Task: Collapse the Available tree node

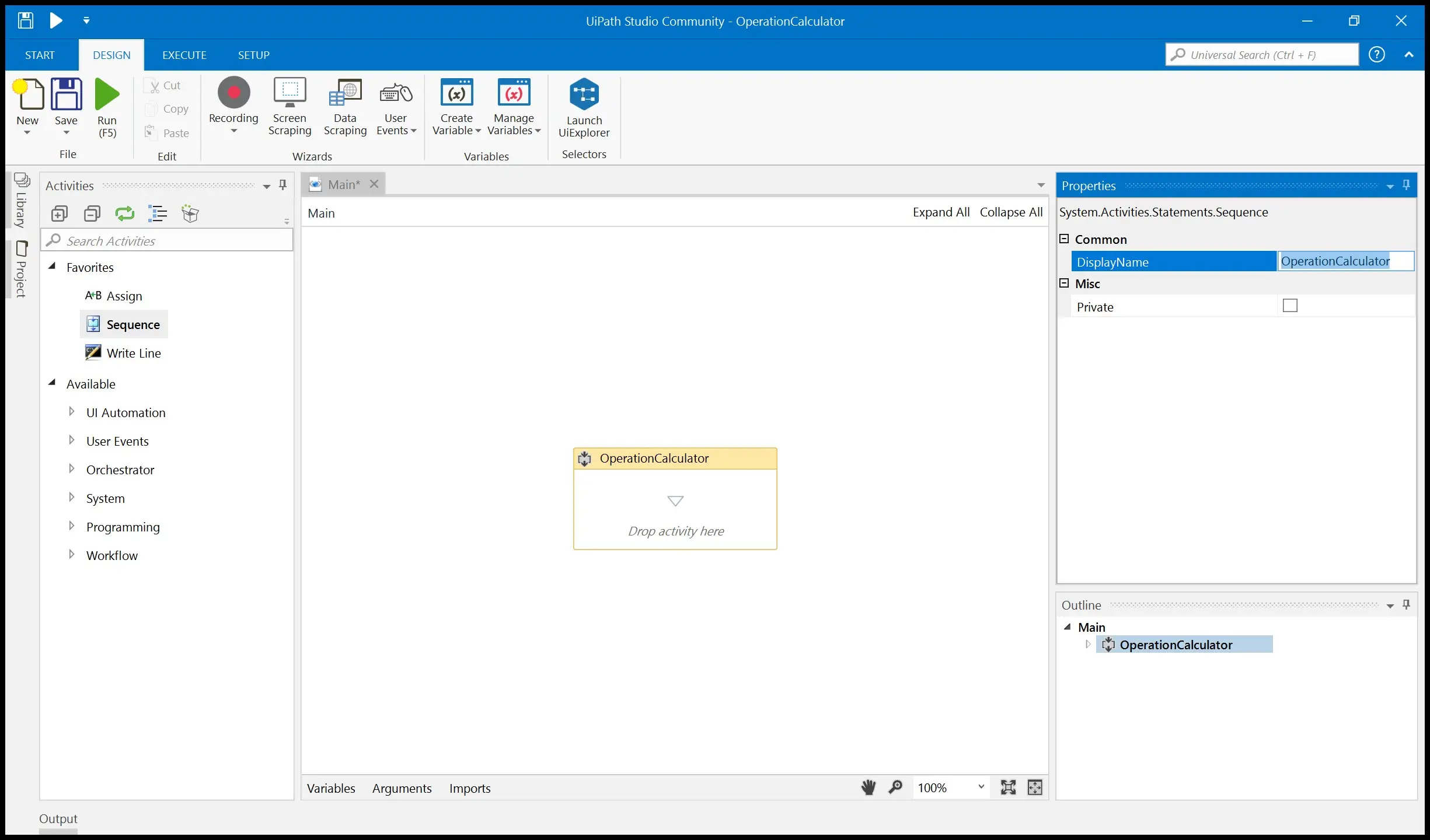Action: pyautogui.click(x=52, y=383)
